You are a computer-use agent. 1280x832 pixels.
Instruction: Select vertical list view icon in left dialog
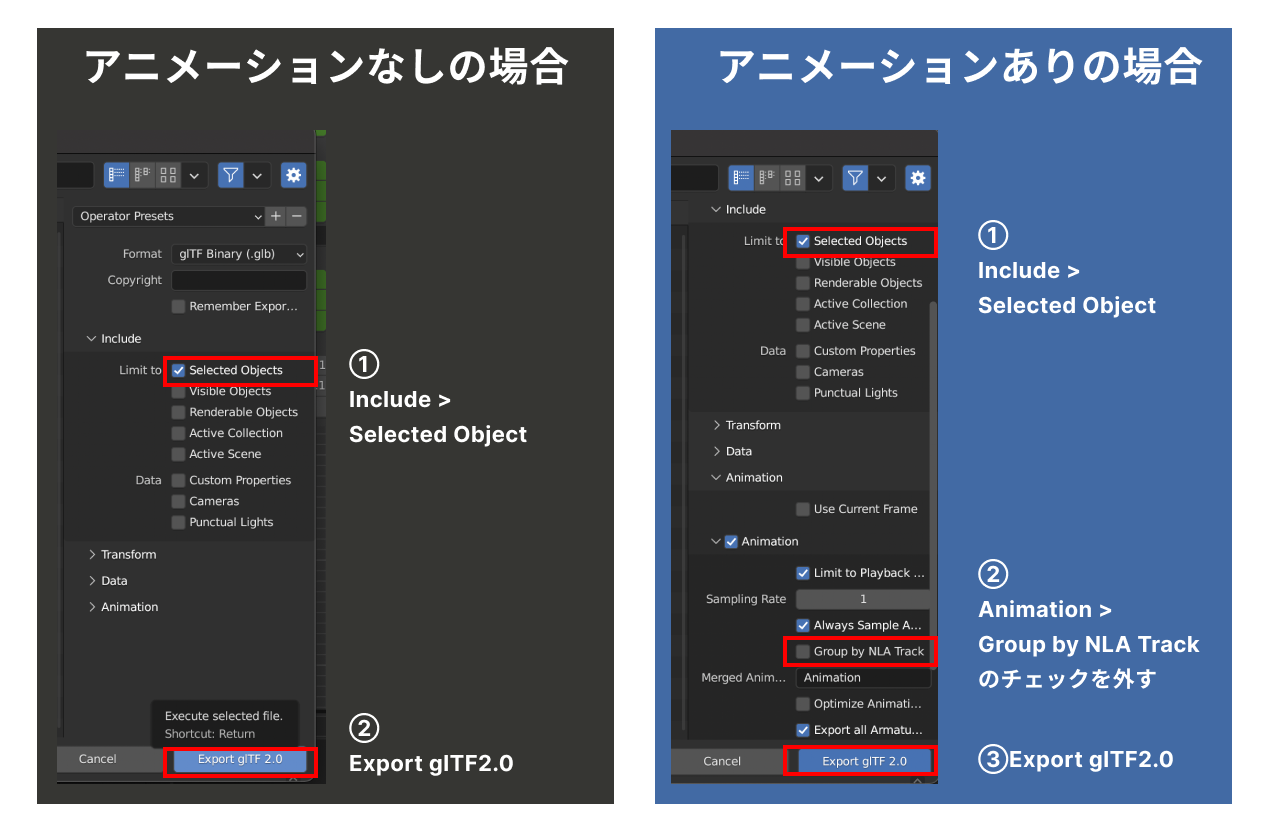click(117, 175)
